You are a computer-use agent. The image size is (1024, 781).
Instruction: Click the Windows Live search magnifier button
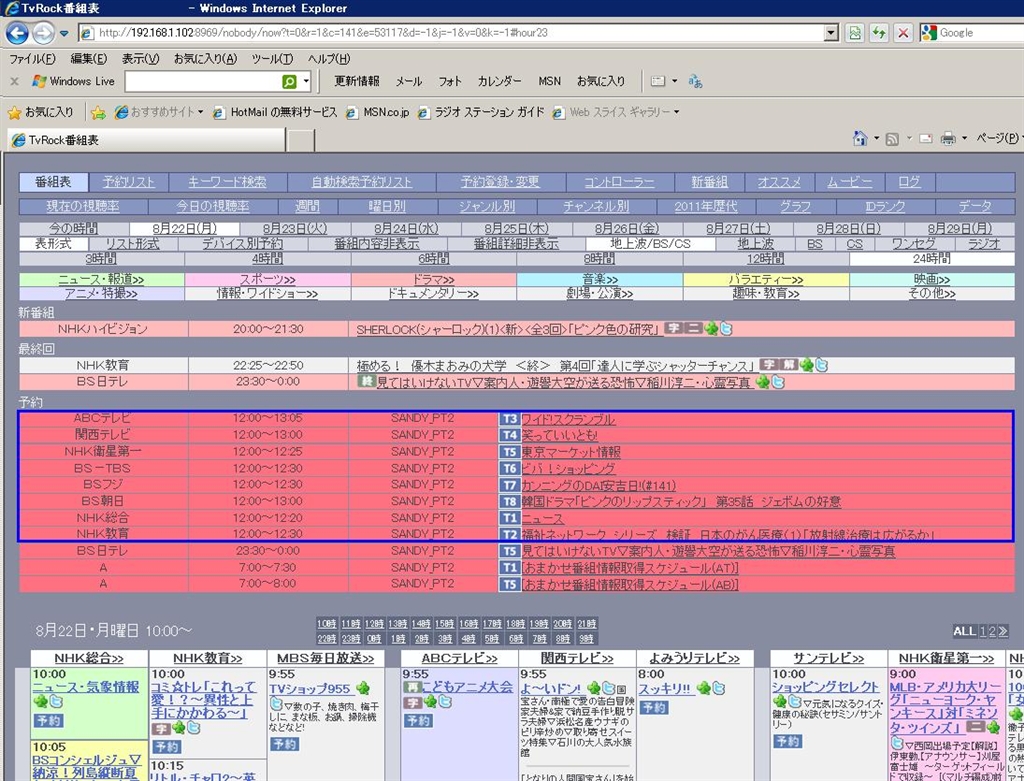[289, 82]
